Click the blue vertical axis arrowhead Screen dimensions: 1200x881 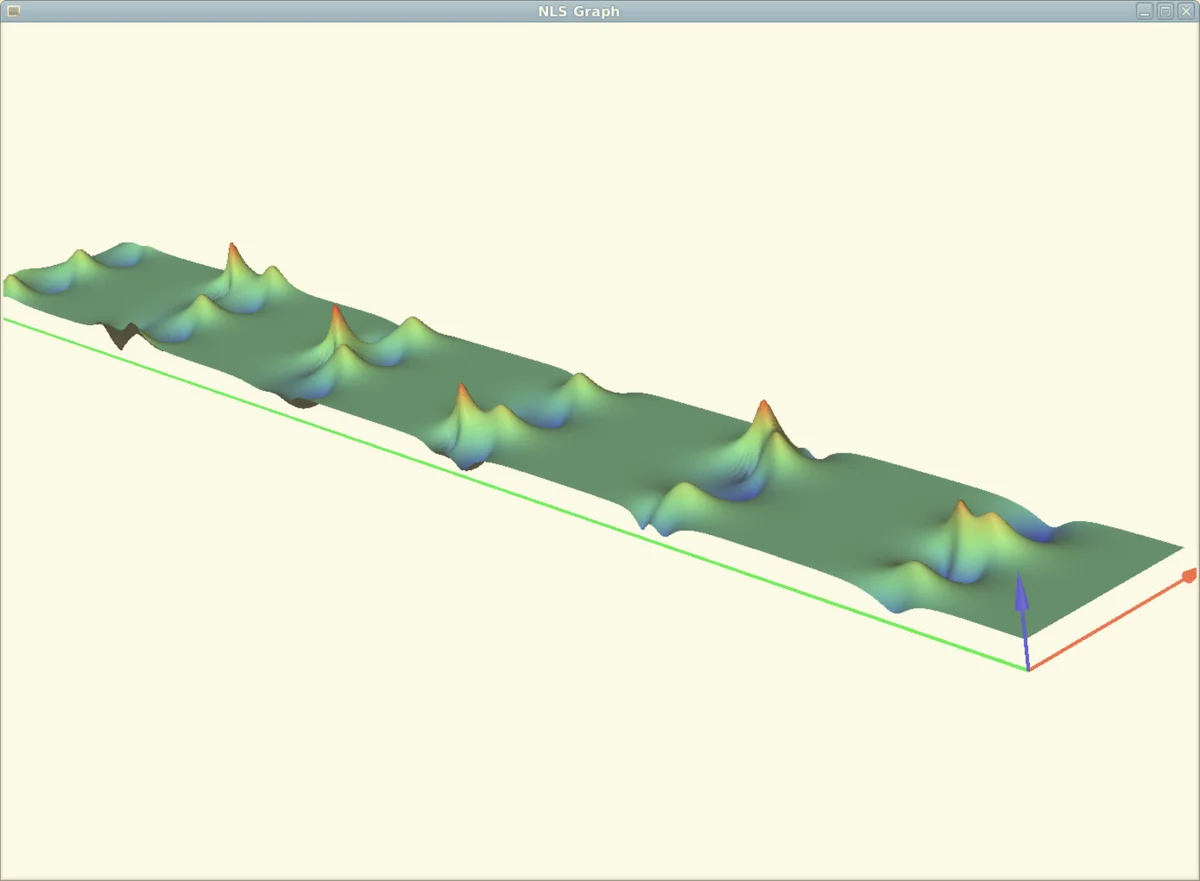click(x=1021, y=590)
